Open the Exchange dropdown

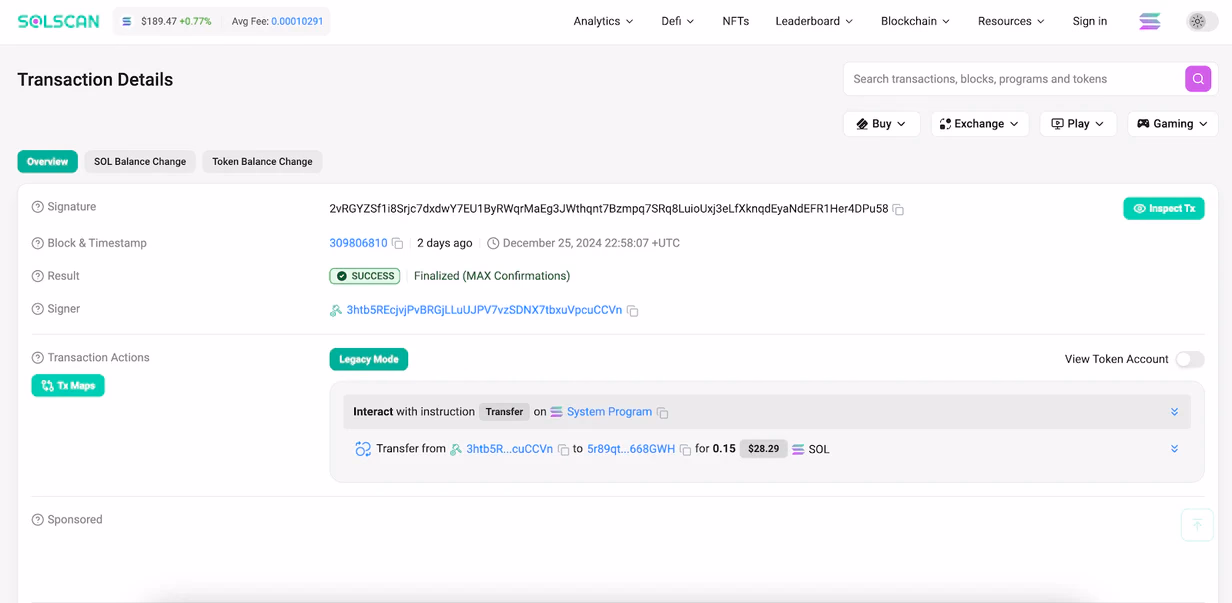(x=979, y=124)
